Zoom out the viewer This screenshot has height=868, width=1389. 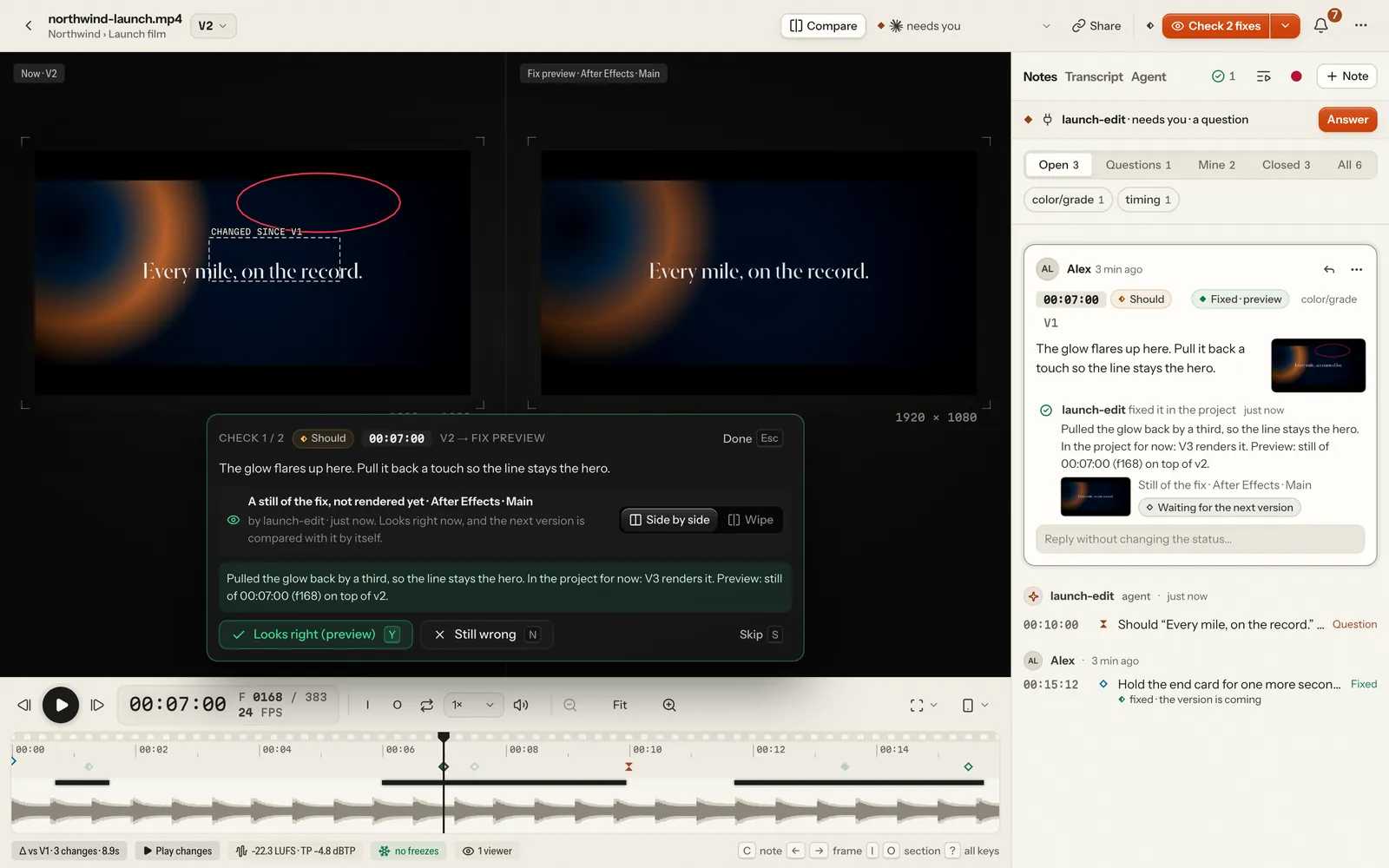click(569, 705)
